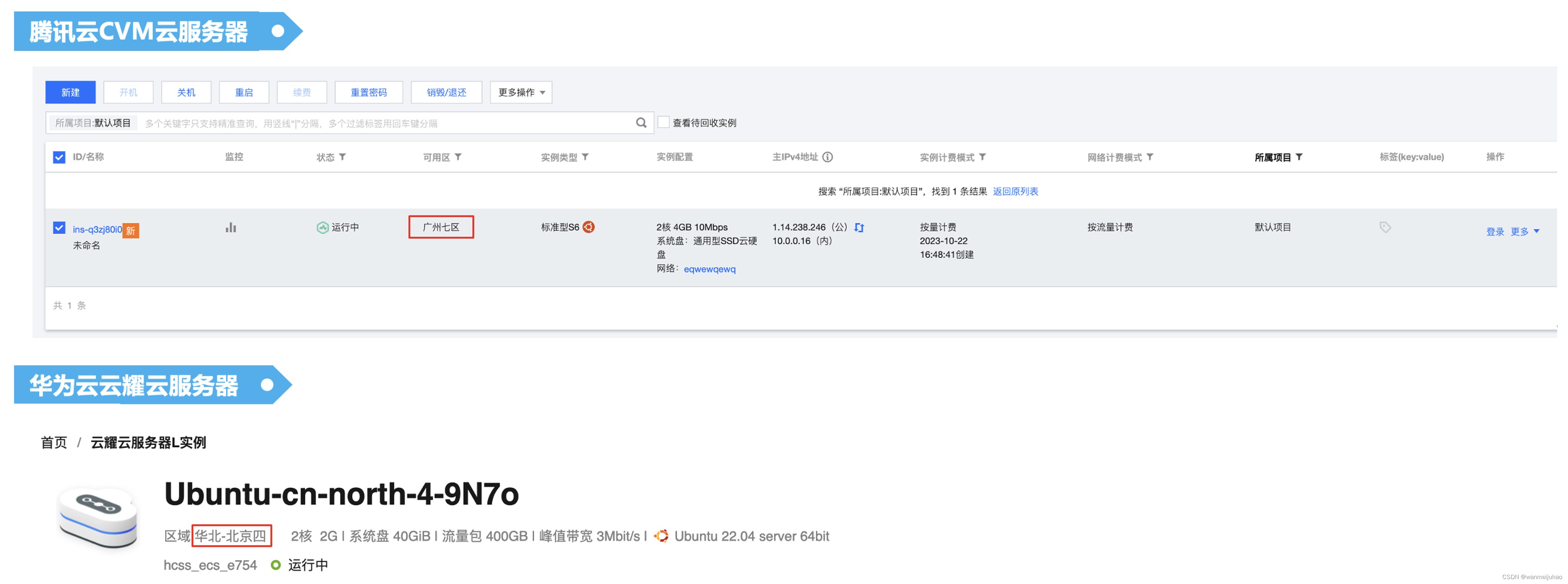Click the 重启 button
The height and width of the screenshot is (584, 1568).
pos(244,92)
